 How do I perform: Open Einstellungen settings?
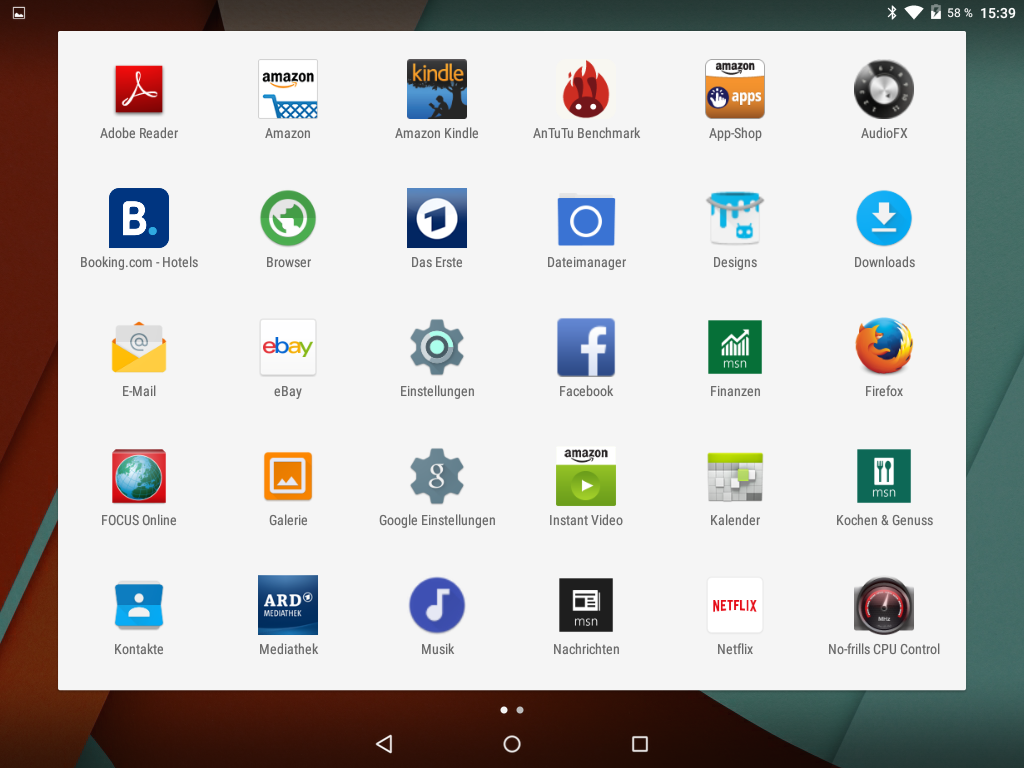pyautogui.click(x=437, y=347)
